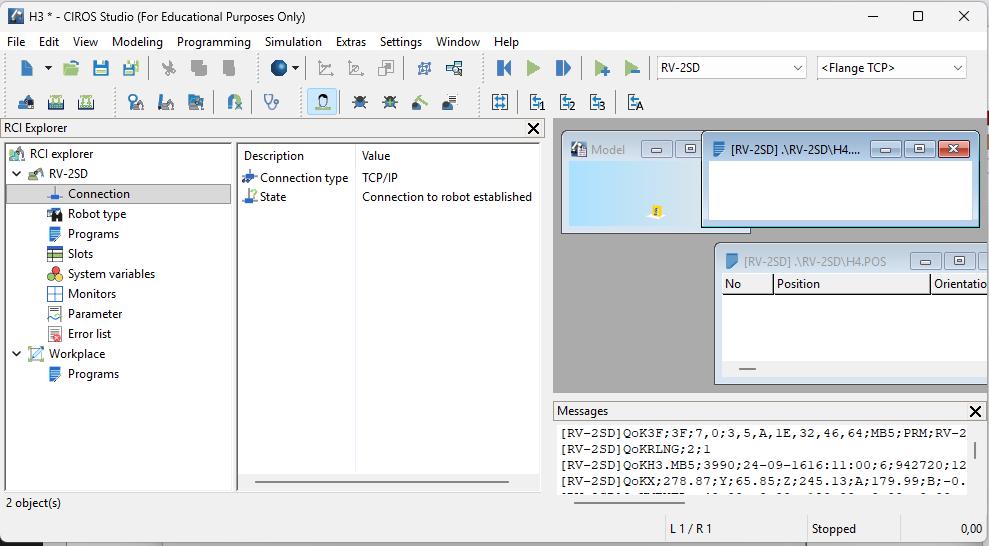Image resolution: width=989 pixels, height=546 pixels.
Task: Open the Simulation menu
Action: 293,42
